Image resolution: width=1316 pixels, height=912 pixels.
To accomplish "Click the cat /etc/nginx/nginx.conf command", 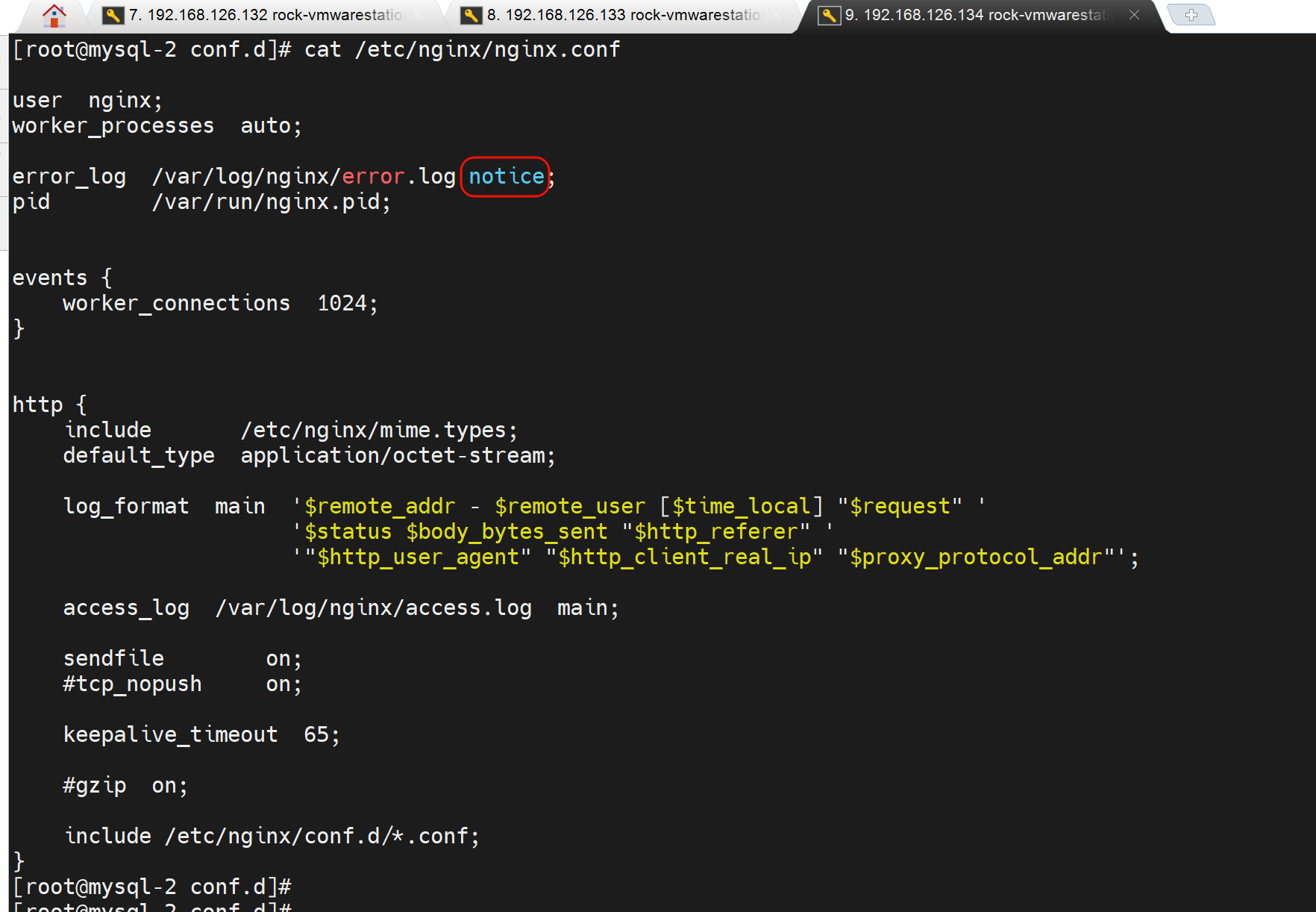I will coord(462,50).
